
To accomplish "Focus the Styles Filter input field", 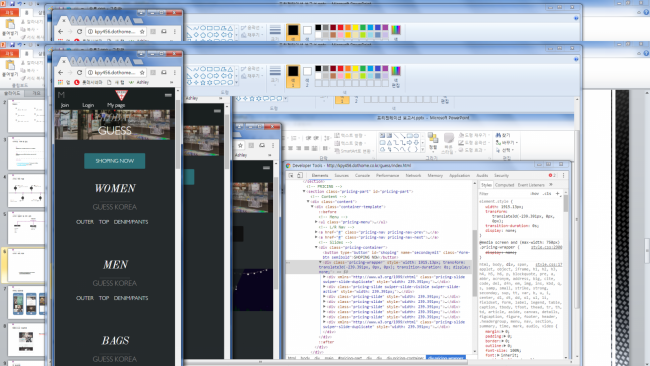I will [x=503, y=194].
